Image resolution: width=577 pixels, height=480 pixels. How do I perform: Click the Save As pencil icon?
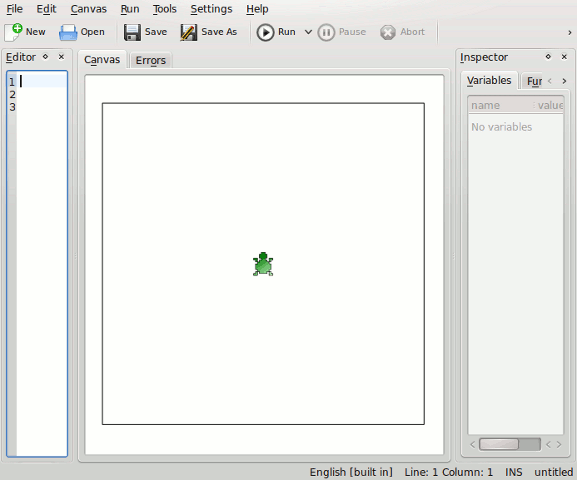click(188, 32)
